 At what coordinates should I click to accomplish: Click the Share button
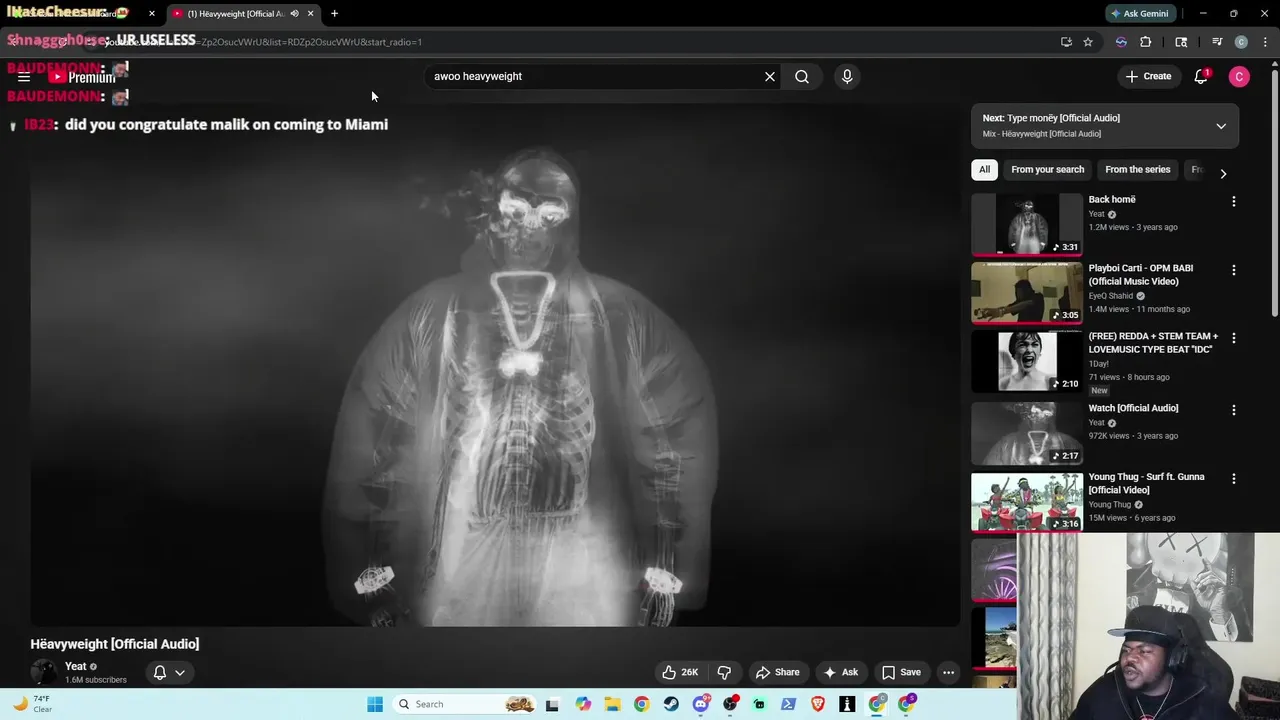pos(777,672)
